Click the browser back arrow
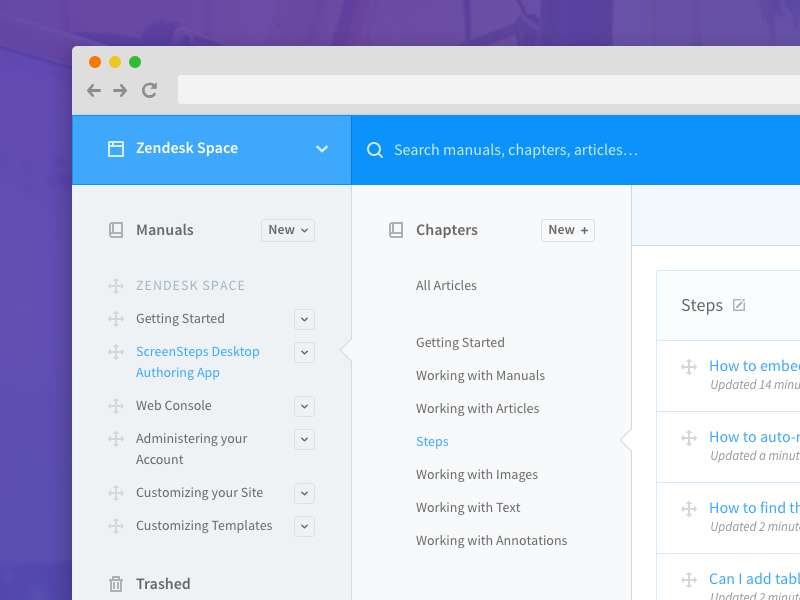Image resolution: width=800 pixels, height=600 pixels. coord(94,91)
